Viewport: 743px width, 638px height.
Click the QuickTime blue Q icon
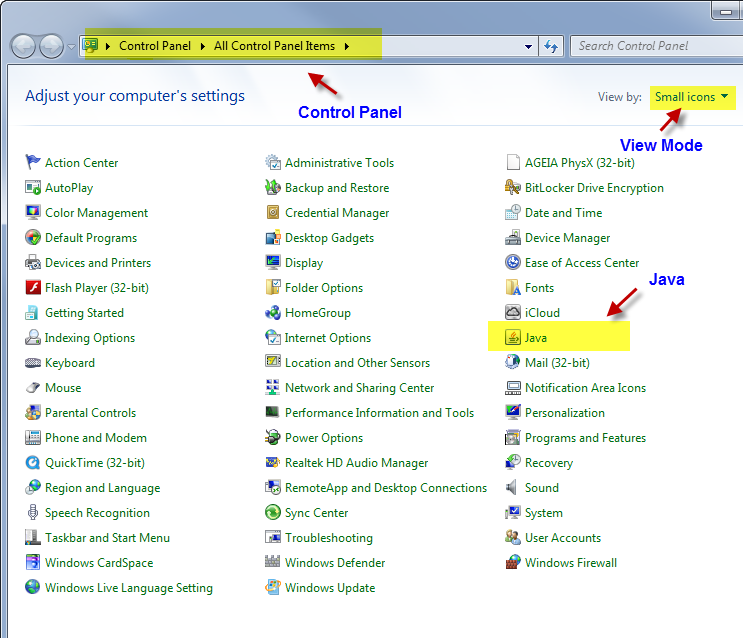[x=33, y=462]
